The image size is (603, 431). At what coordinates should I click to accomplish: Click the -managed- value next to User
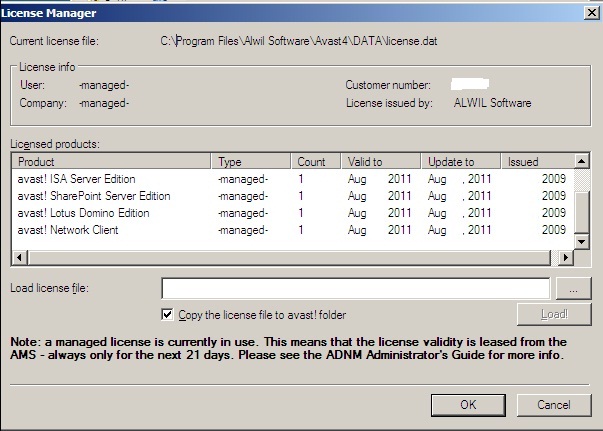click(x=104, y=85)
